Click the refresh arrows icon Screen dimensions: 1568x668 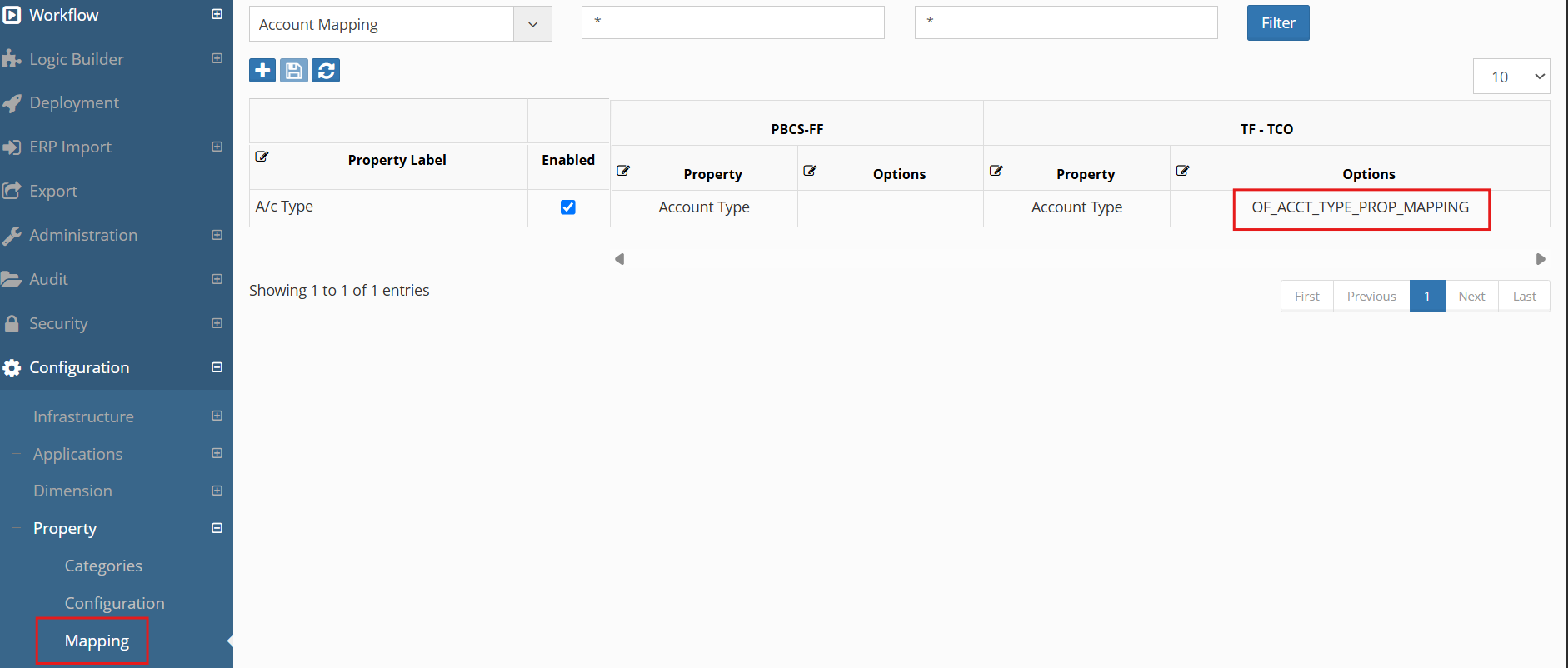[x=326, y=71]
